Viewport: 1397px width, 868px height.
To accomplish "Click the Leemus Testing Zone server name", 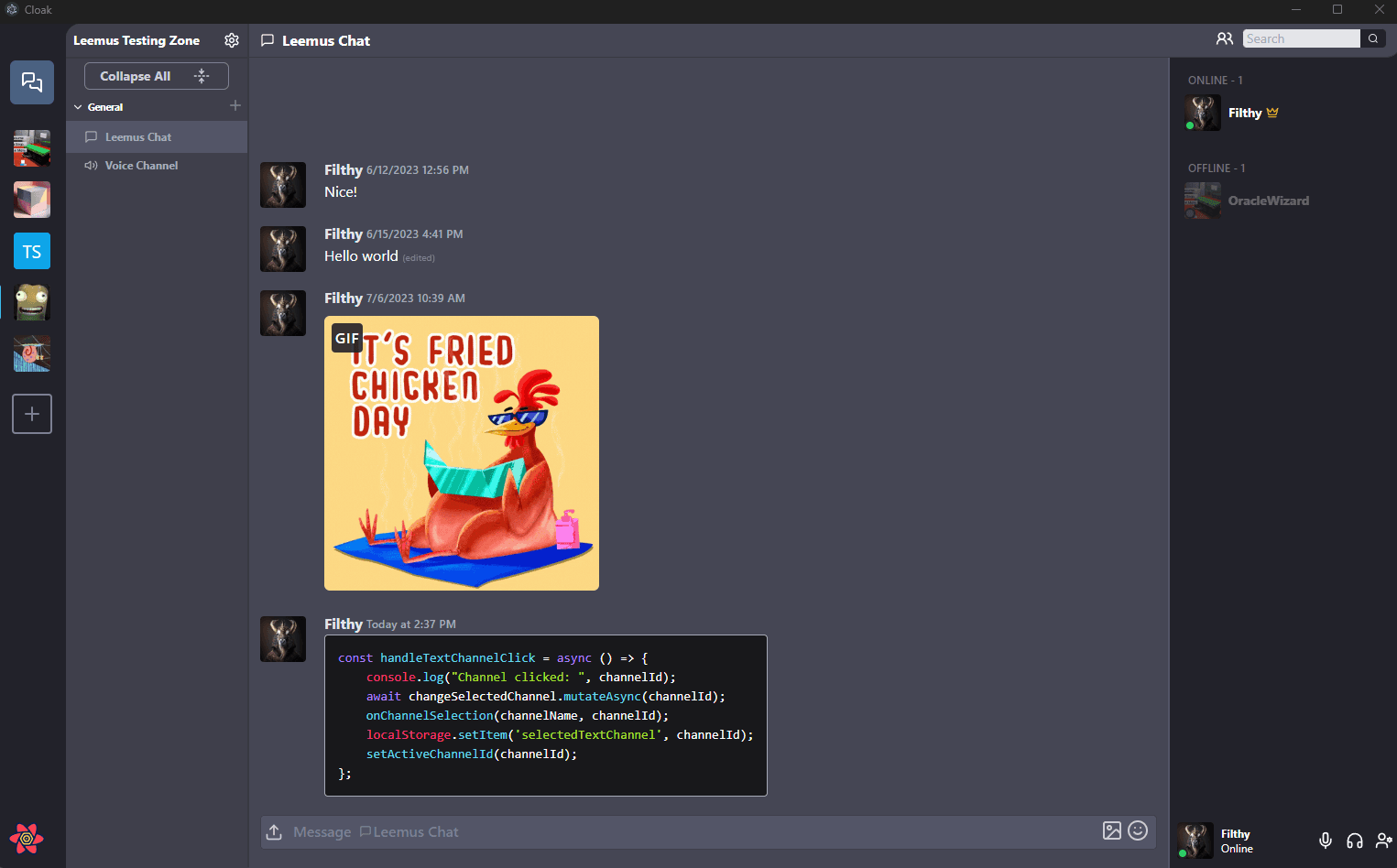I will 136,40.
